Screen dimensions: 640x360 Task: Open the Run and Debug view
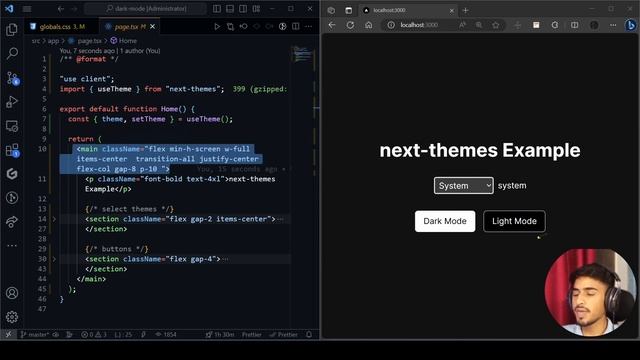point(12,102)
